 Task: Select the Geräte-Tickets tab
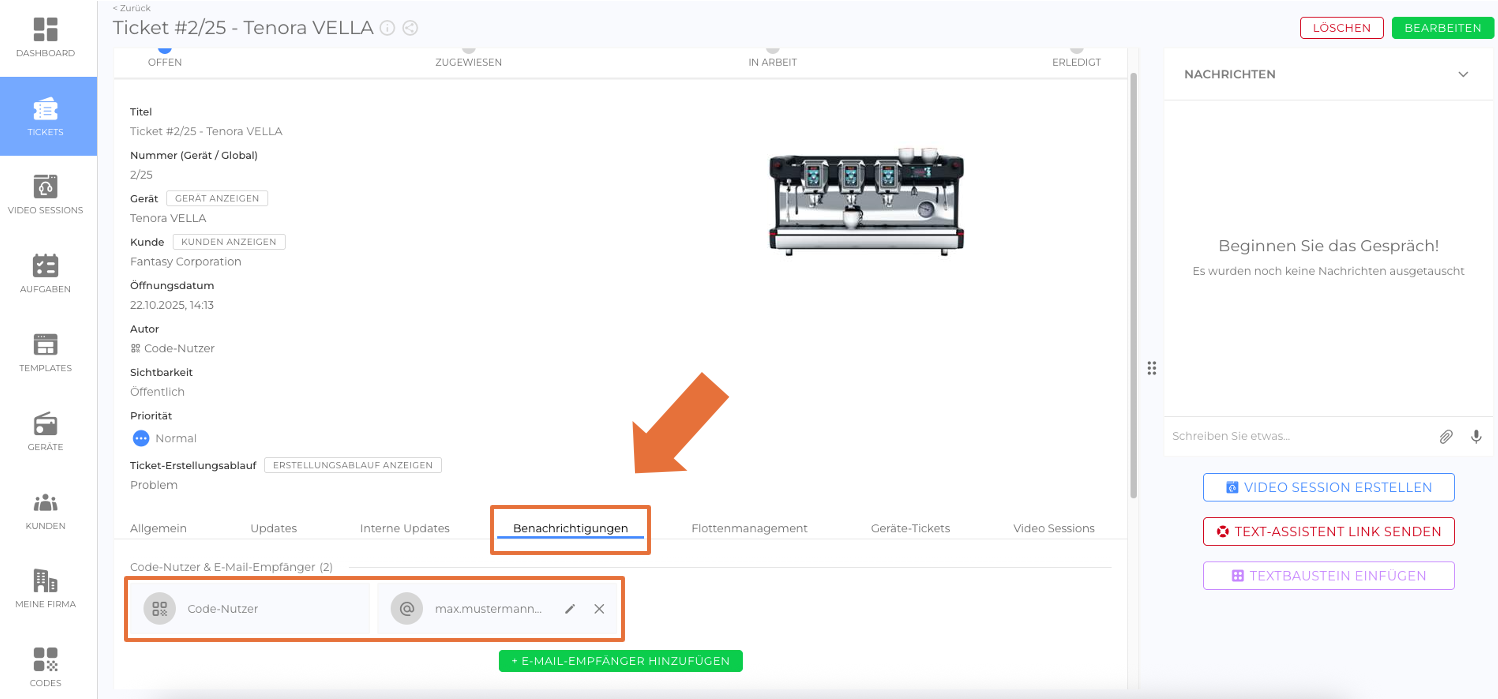coord(910,528)
